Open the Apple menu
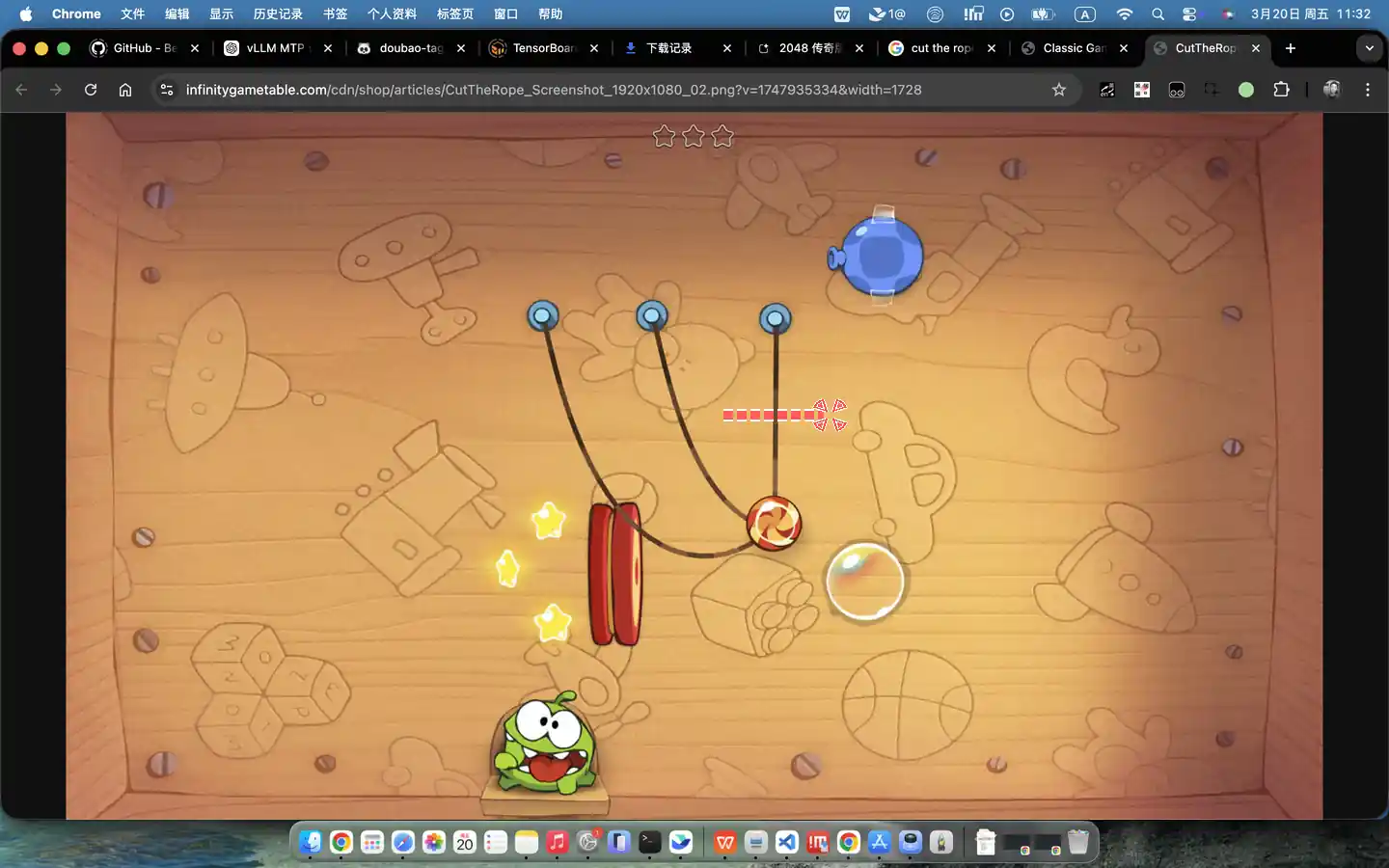 point(26,14)
